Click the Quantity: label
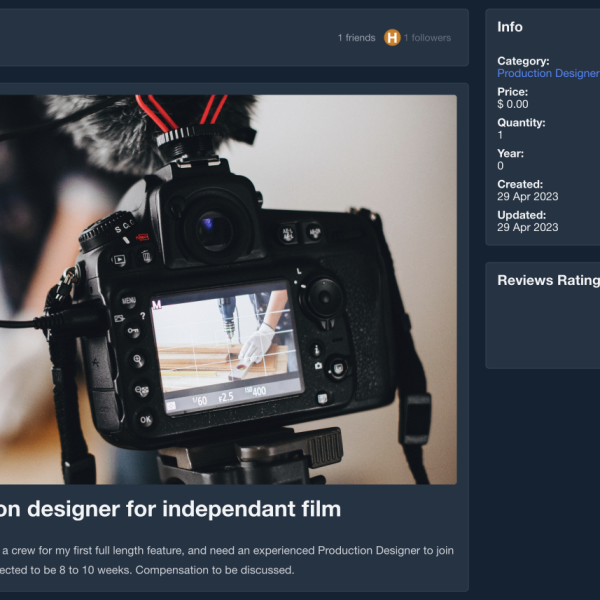Viewport: 600px width, 600px height. pyautogui.click(x=521, y=123)
